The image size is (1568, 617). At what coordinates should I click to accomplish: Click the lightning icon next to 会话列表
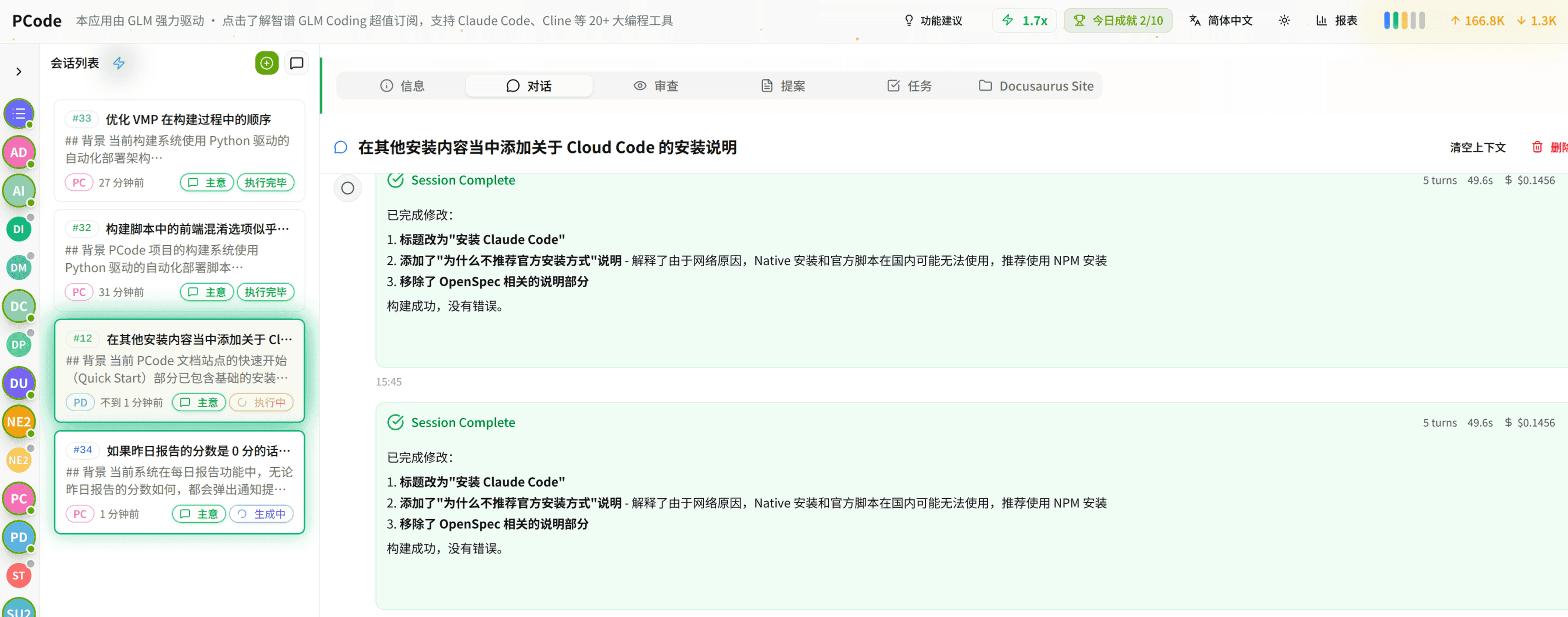pyautogui.click(x=119, y=62)
